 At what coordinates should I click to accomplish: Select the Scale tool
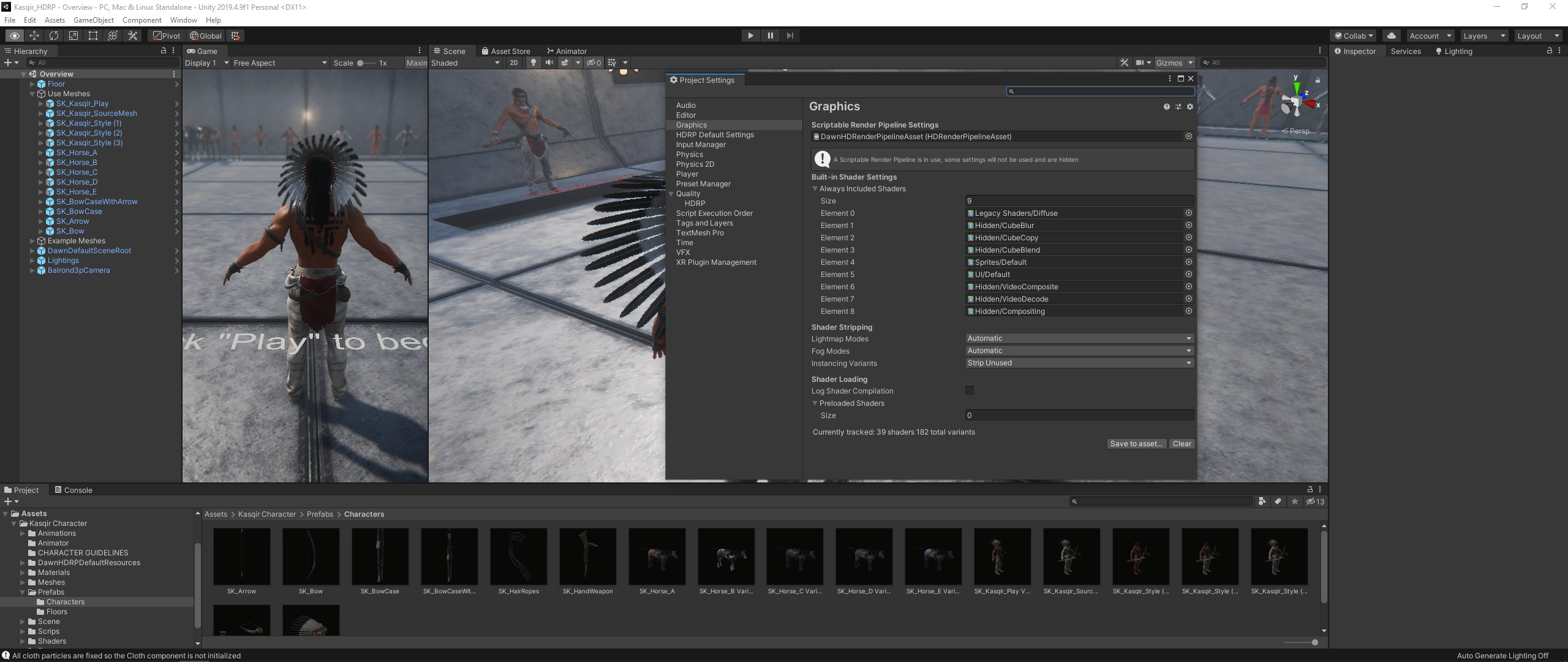pos(73,36)
